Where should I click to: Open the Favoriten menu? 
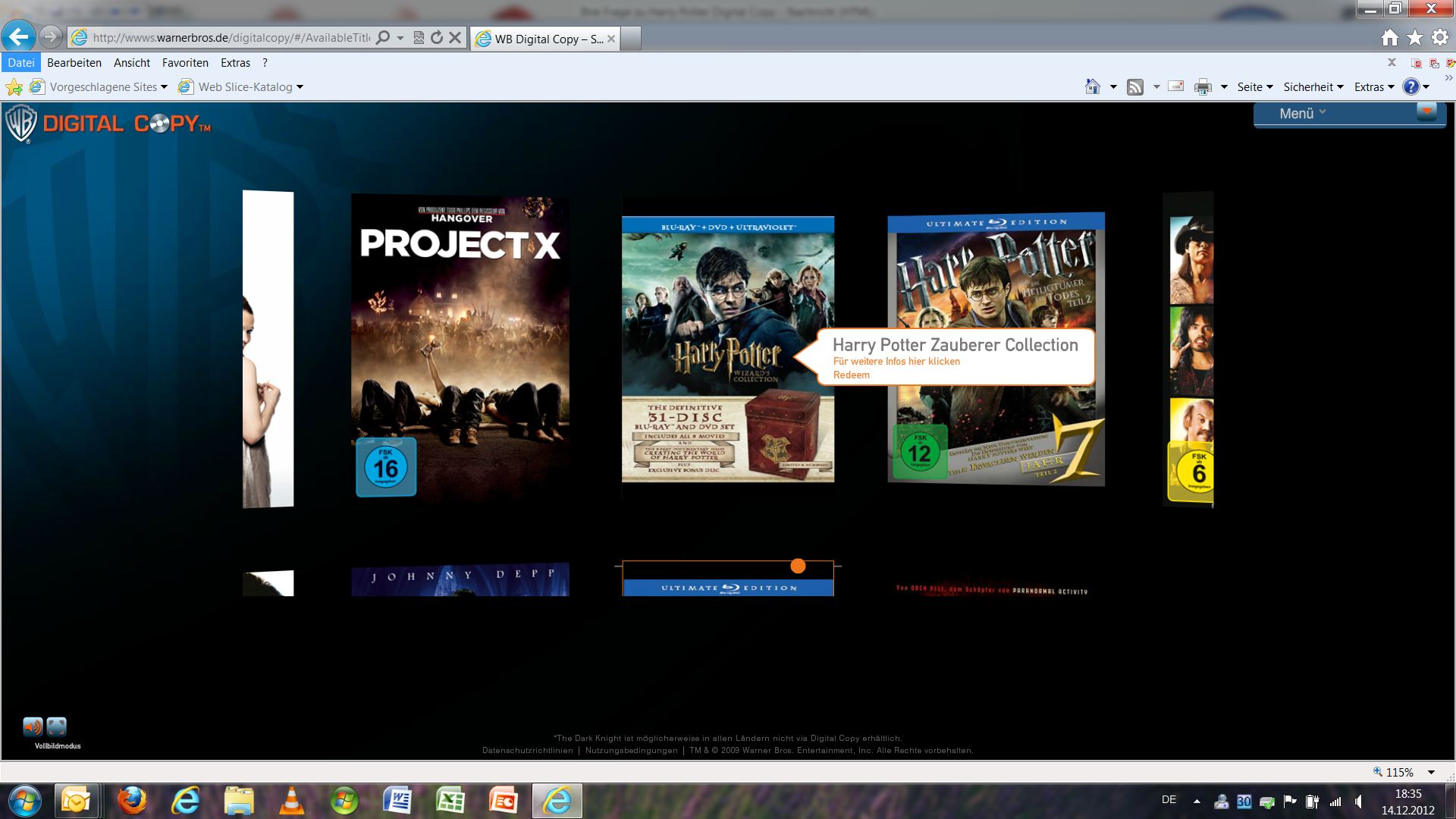[x=185, y=63]
